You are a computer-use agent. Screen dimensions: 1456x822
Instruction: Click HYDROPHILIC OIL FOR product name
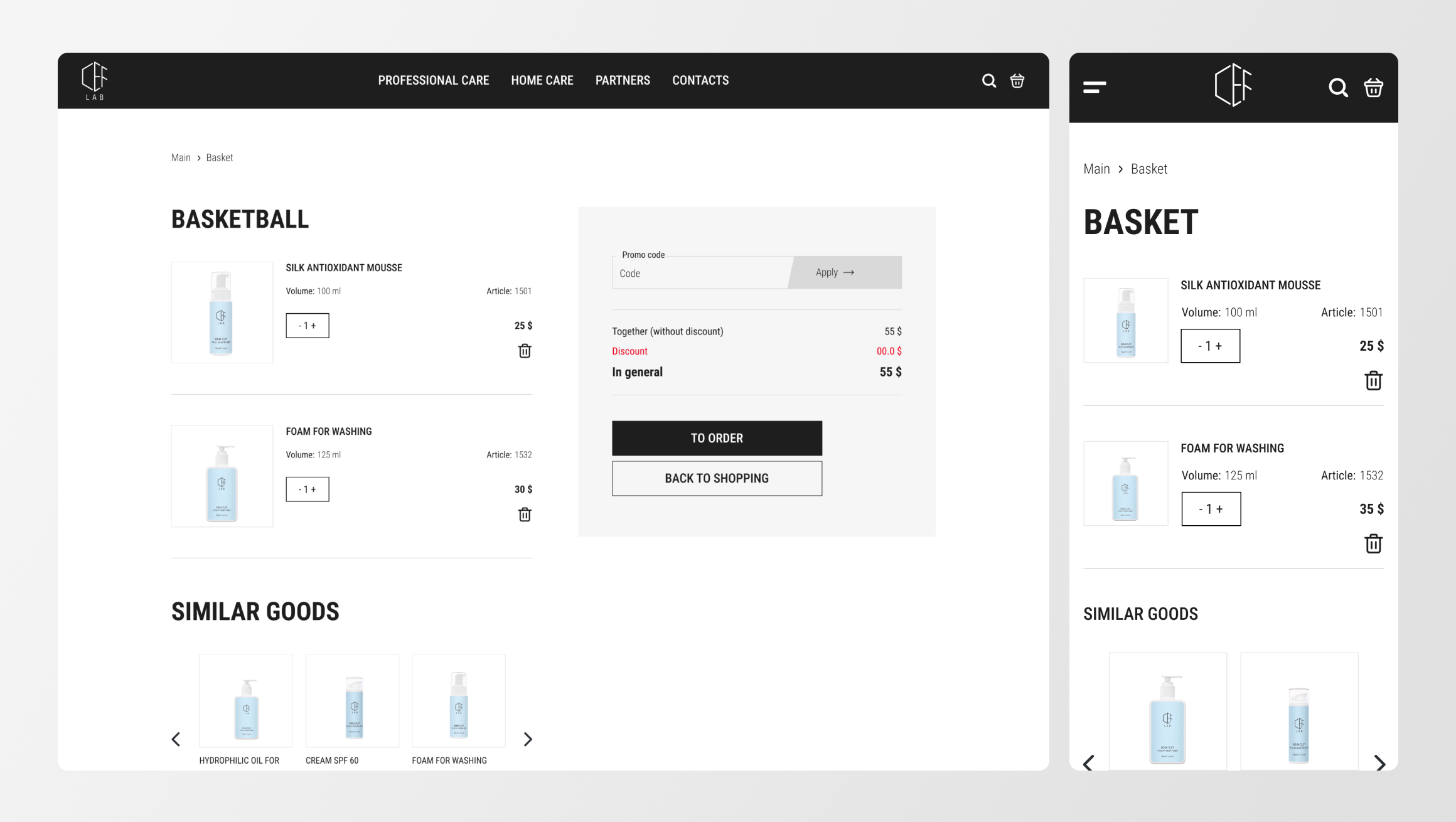[239, 761]
